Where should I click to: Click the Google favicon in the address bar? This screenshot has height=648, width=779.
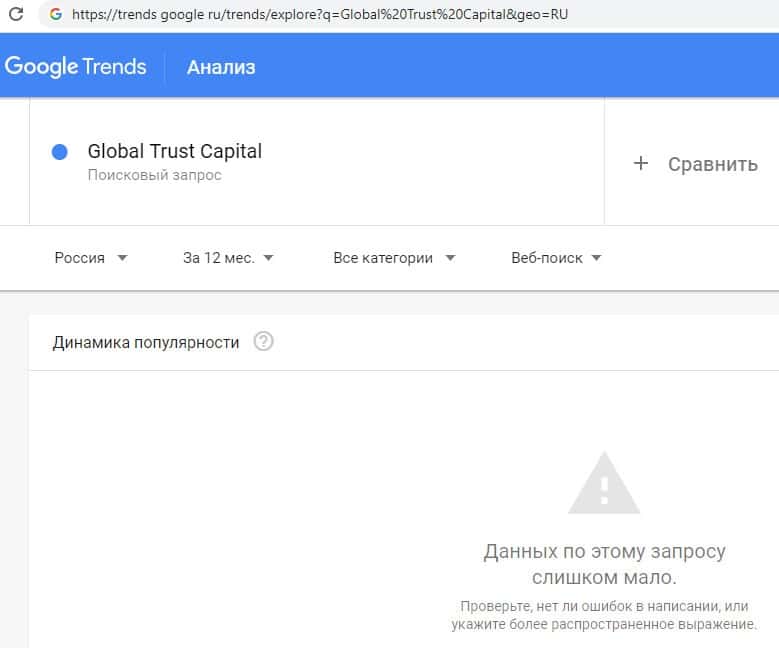pos(55,15)
